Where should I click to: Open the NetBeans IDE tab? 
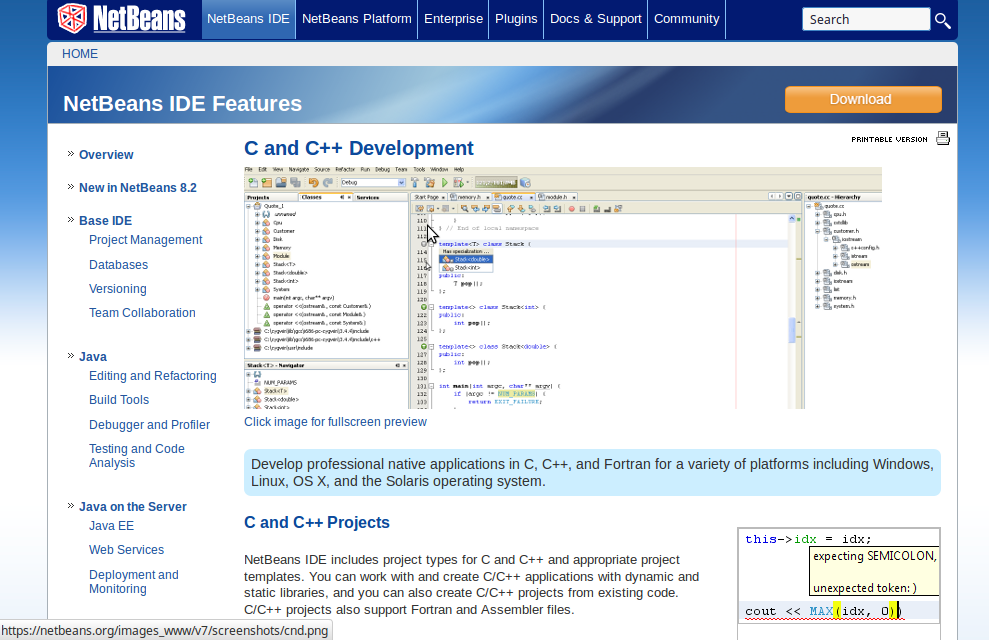[x=248, y=19]
